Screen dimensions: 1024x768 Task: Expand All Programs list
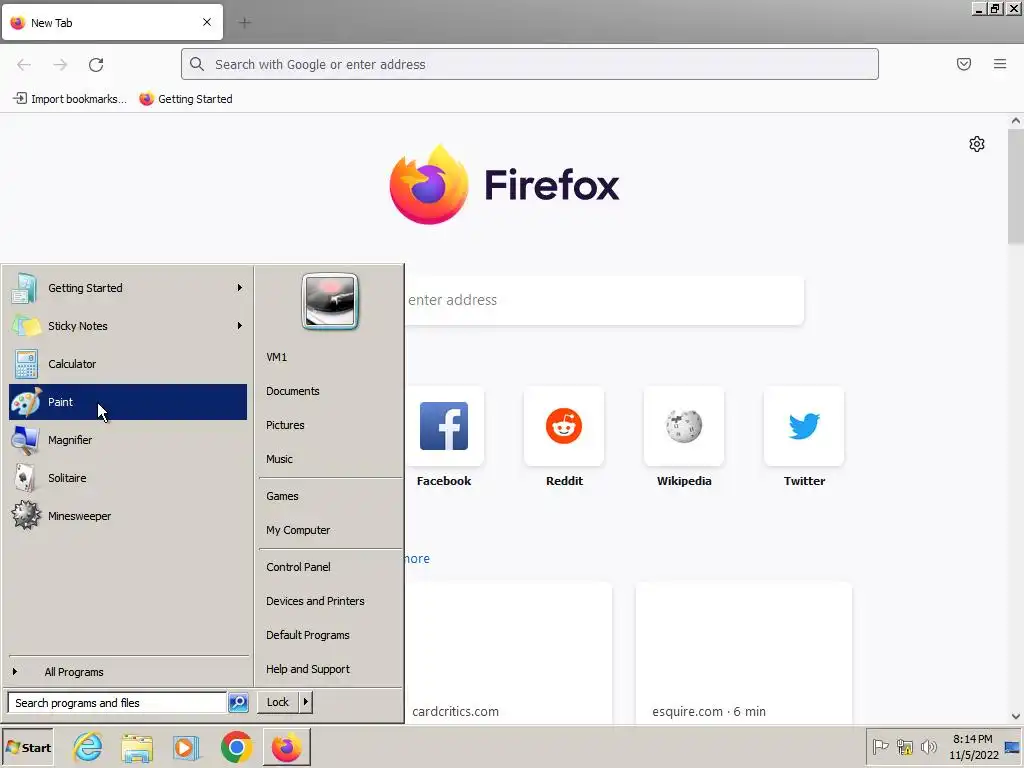pyautogui.click(x=128, y=671)
